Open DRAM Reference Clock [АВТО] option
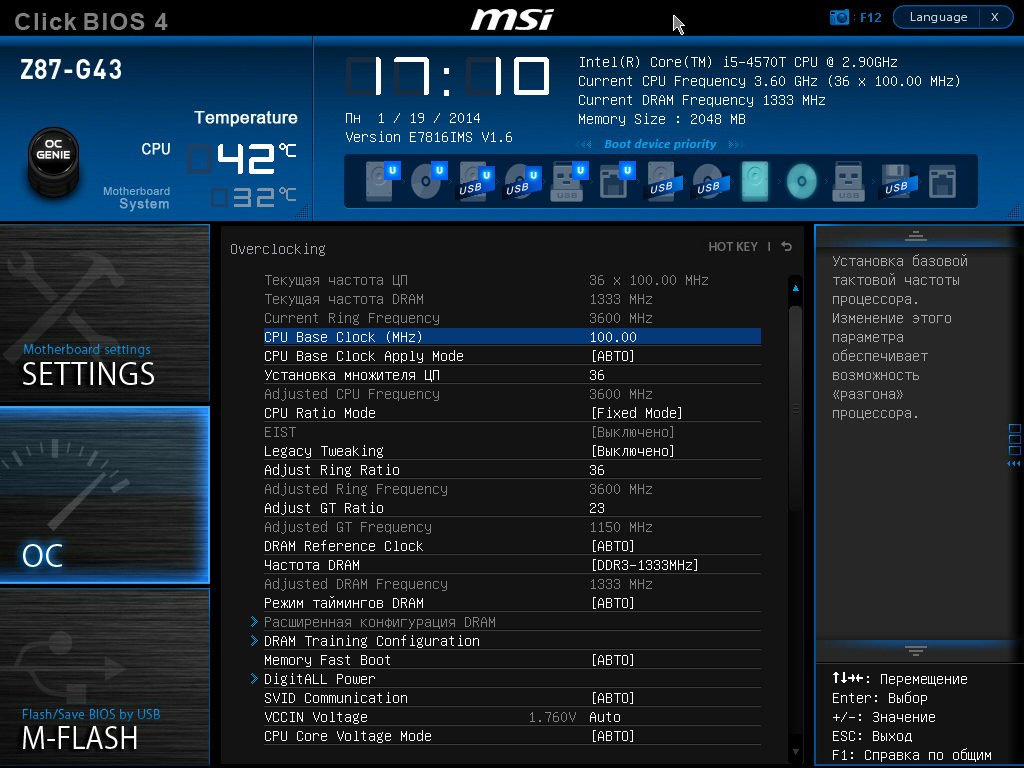Screen dimensions: 1024x768 click(x=512, y=546)
